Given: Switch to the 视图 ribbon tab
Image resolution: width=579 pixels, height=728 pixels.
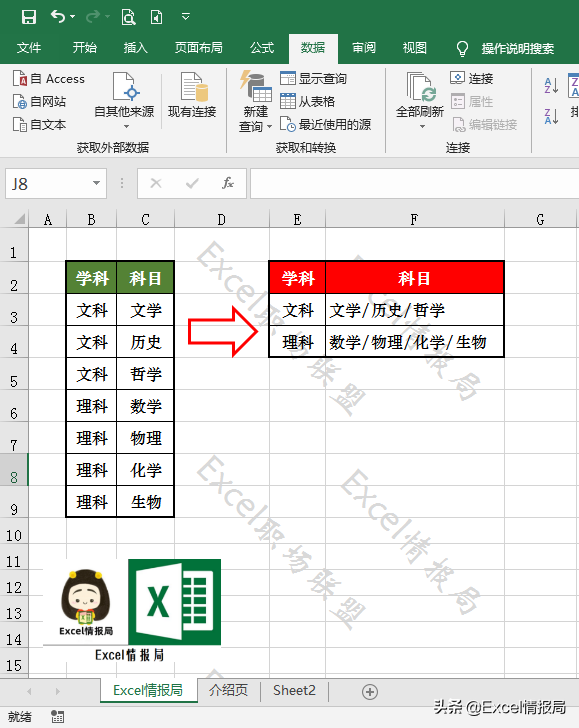Looking at the screenshot, I should pyautogui.click(x=415, y=48).
